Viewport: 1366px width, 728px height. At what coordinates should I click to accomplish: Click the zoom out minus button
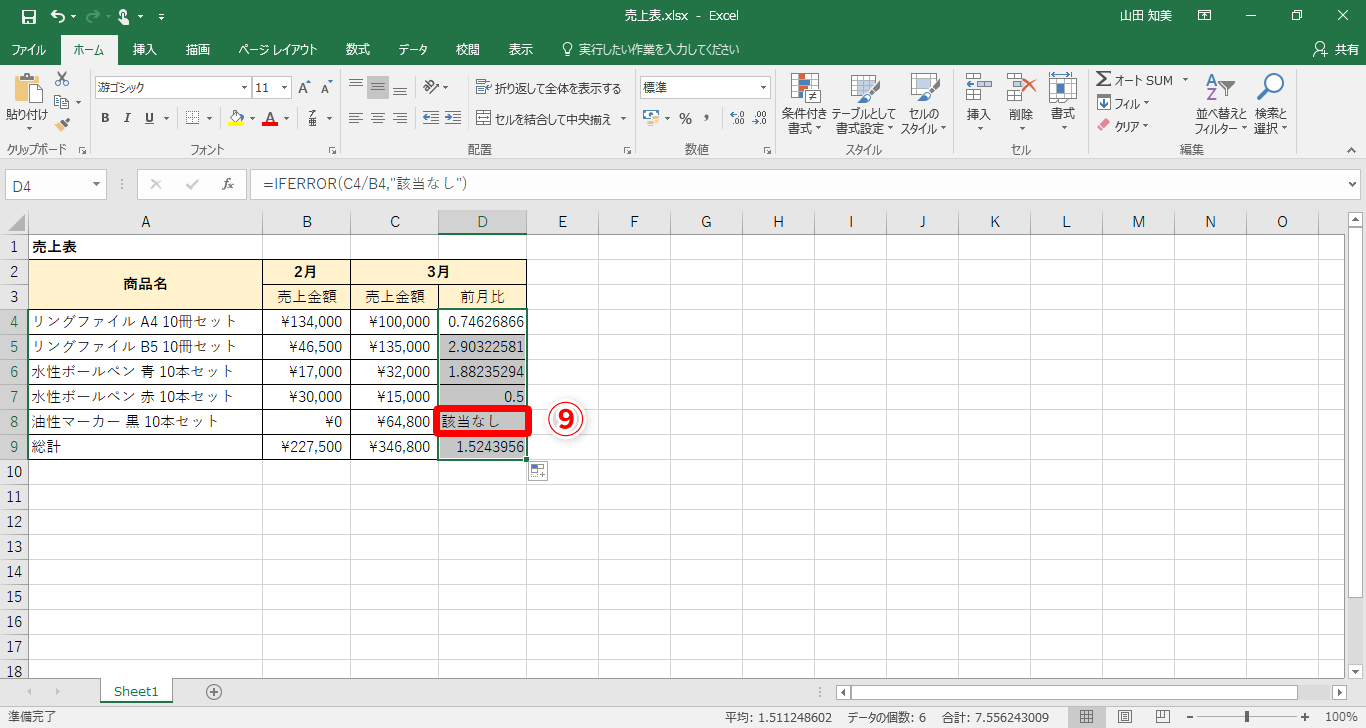[x=1189, y=717]
